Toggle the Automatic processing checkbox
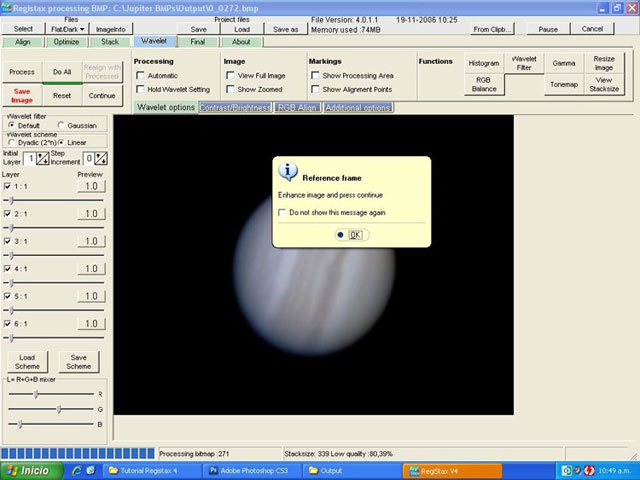Image resolution: width=640 pixels, height=480 pixels. click(141, 76)
